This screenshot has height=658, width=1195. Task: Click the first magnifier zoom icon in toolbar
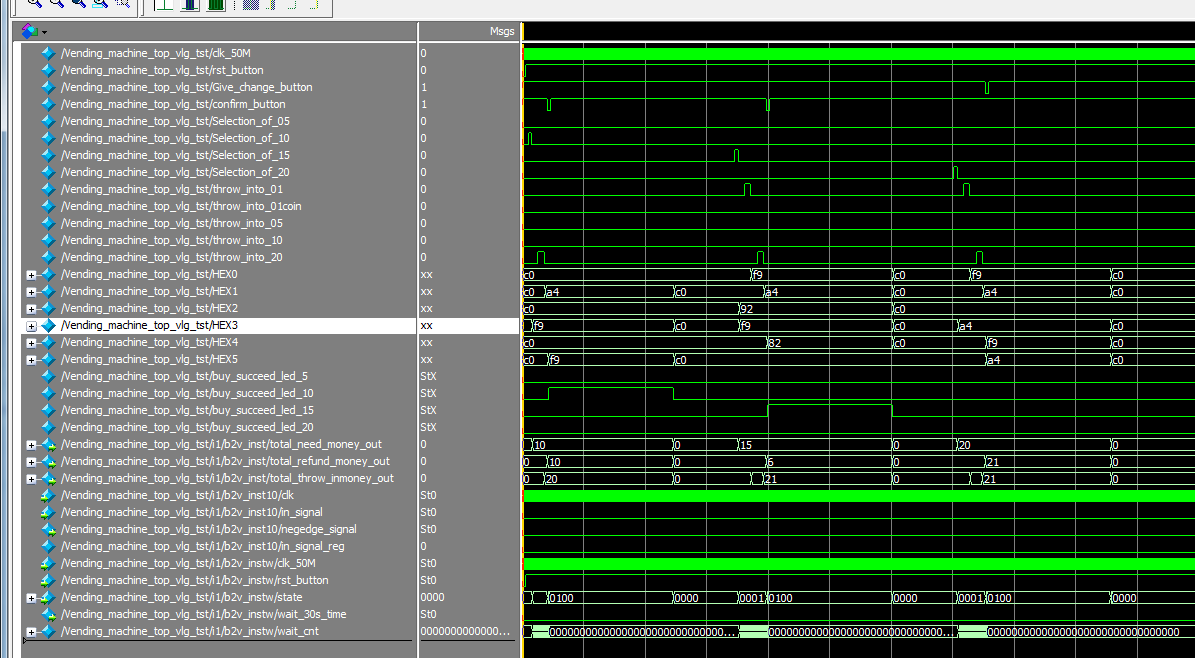coord(34,4)
